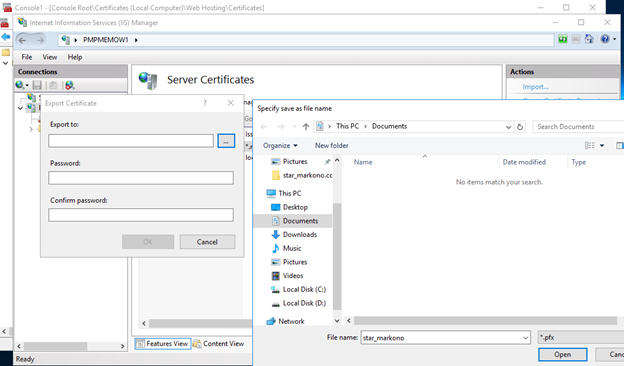Click the Search Documents box
The width and height of the screenshot is (624, 366).
(578, 127)
